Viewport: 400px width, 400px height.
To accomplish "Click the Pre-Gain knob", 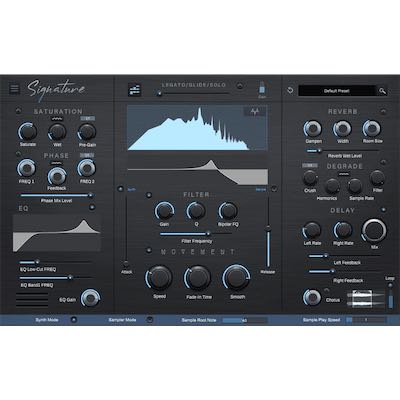I will (x=87, y=132).
